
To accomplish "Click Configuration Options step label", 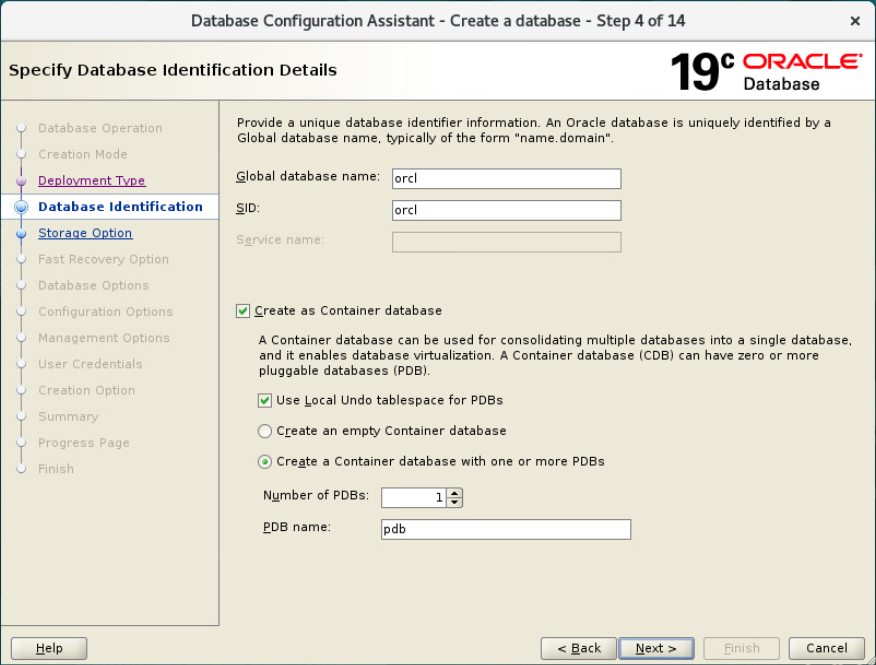I will pyautogui.click(x=106, y=312).
